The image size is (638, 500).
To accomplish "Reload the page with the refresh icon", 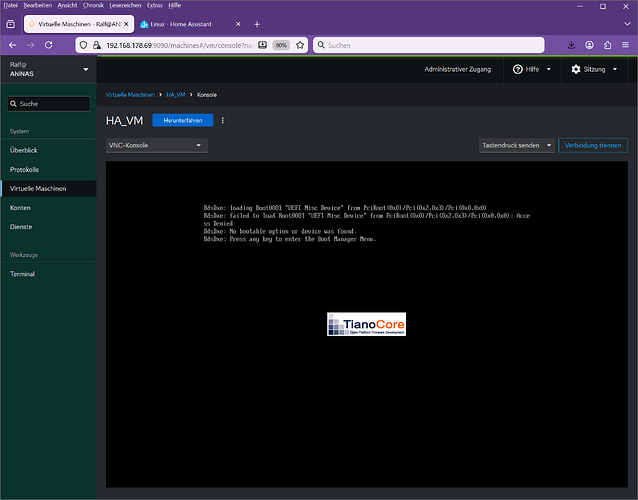I will coord(50,45).
